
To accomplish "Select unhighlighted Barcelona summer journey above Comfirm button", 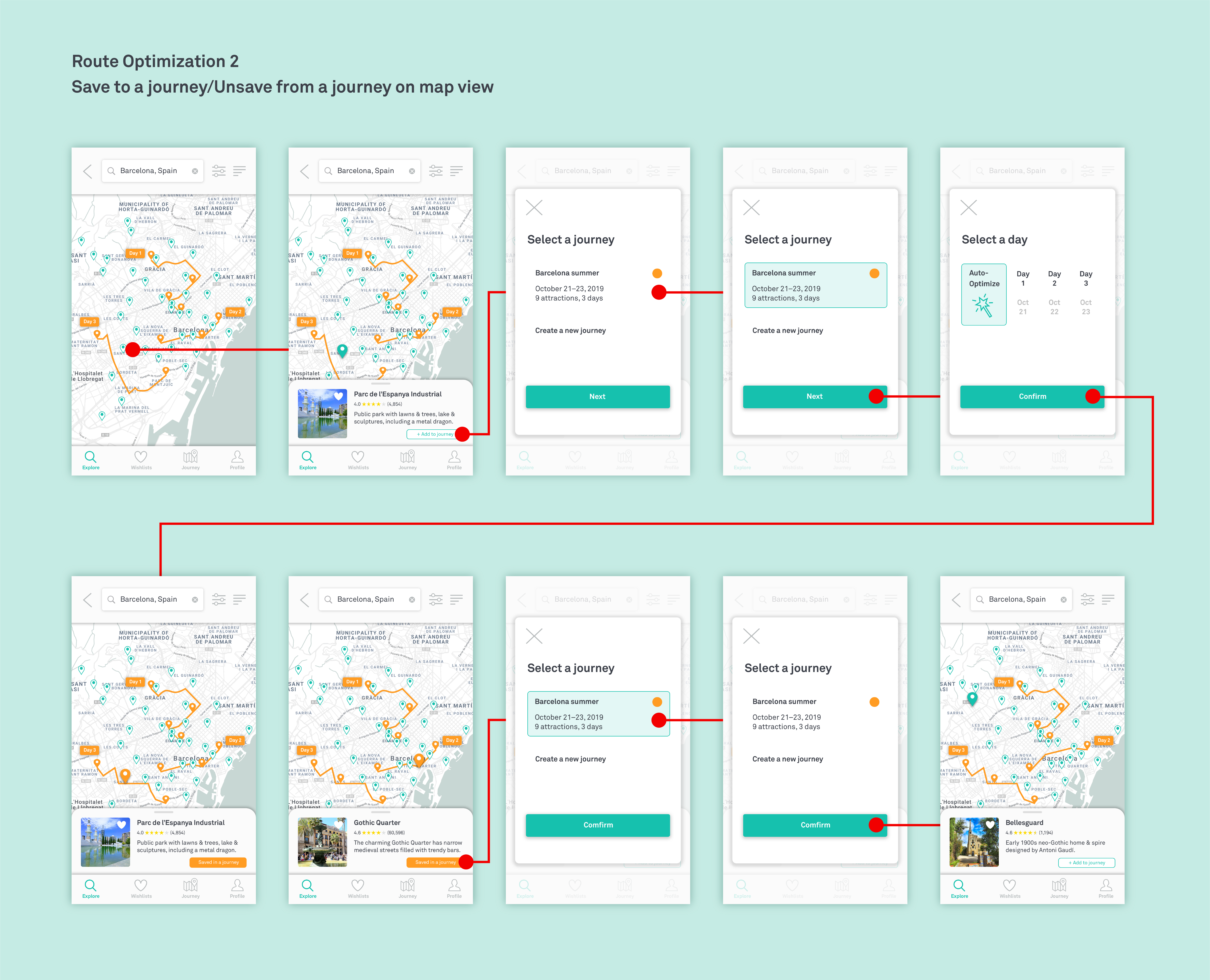I will click(816, 714).
